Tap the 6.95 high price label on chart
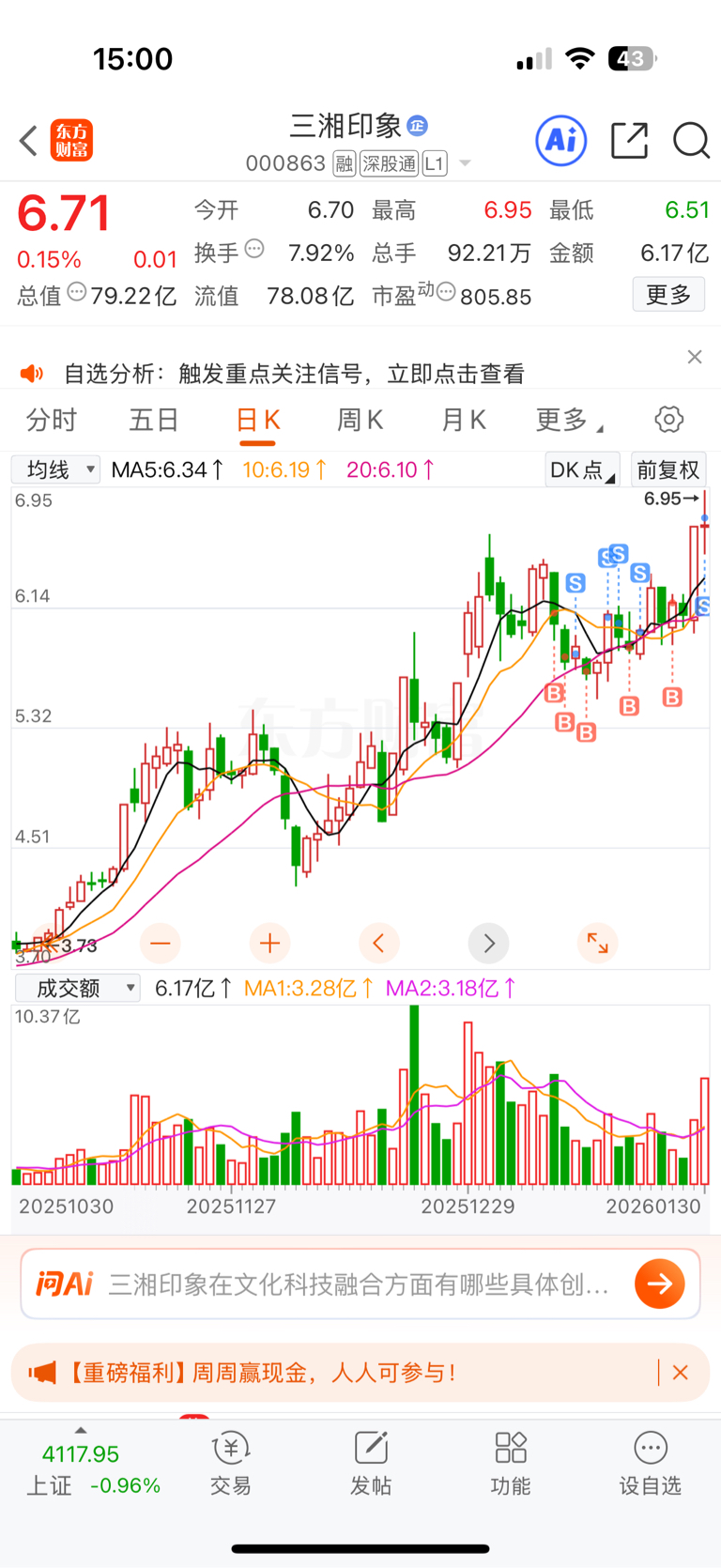The width and height of the screenshot is (721, 1568). coord(670,499)
